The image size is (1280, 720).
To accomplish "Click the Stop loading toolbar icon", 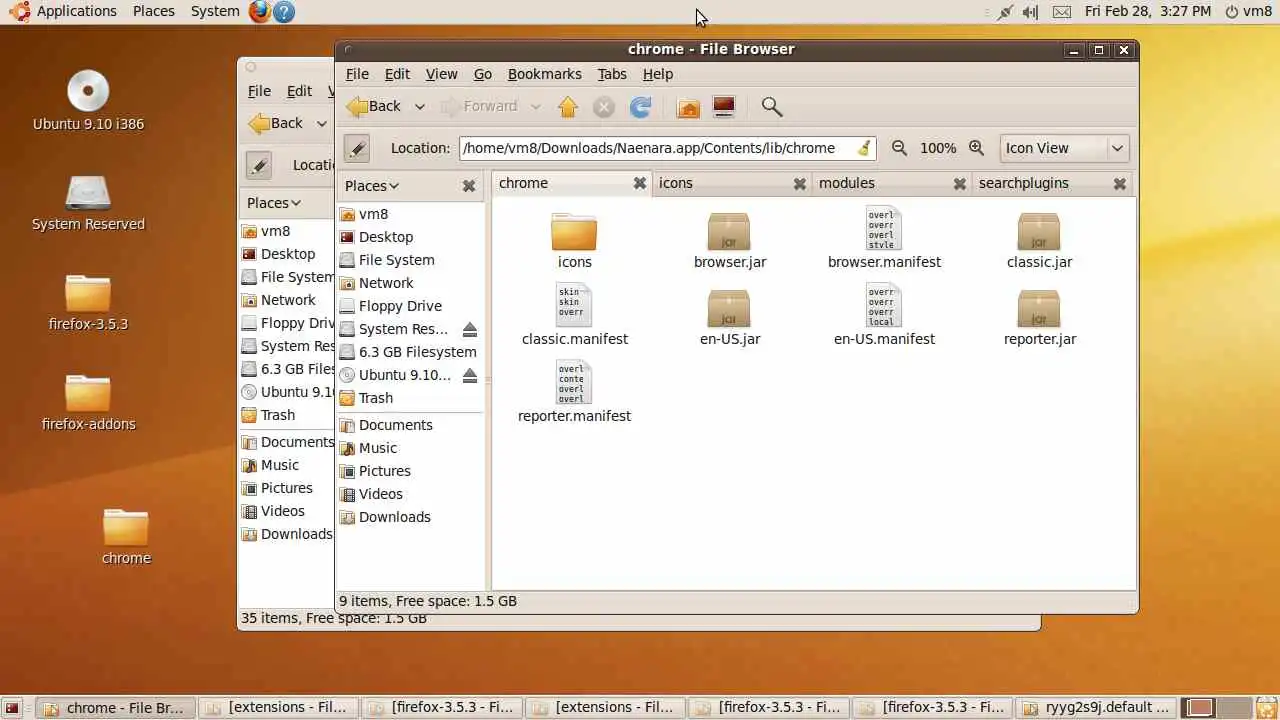I will 604,107.
